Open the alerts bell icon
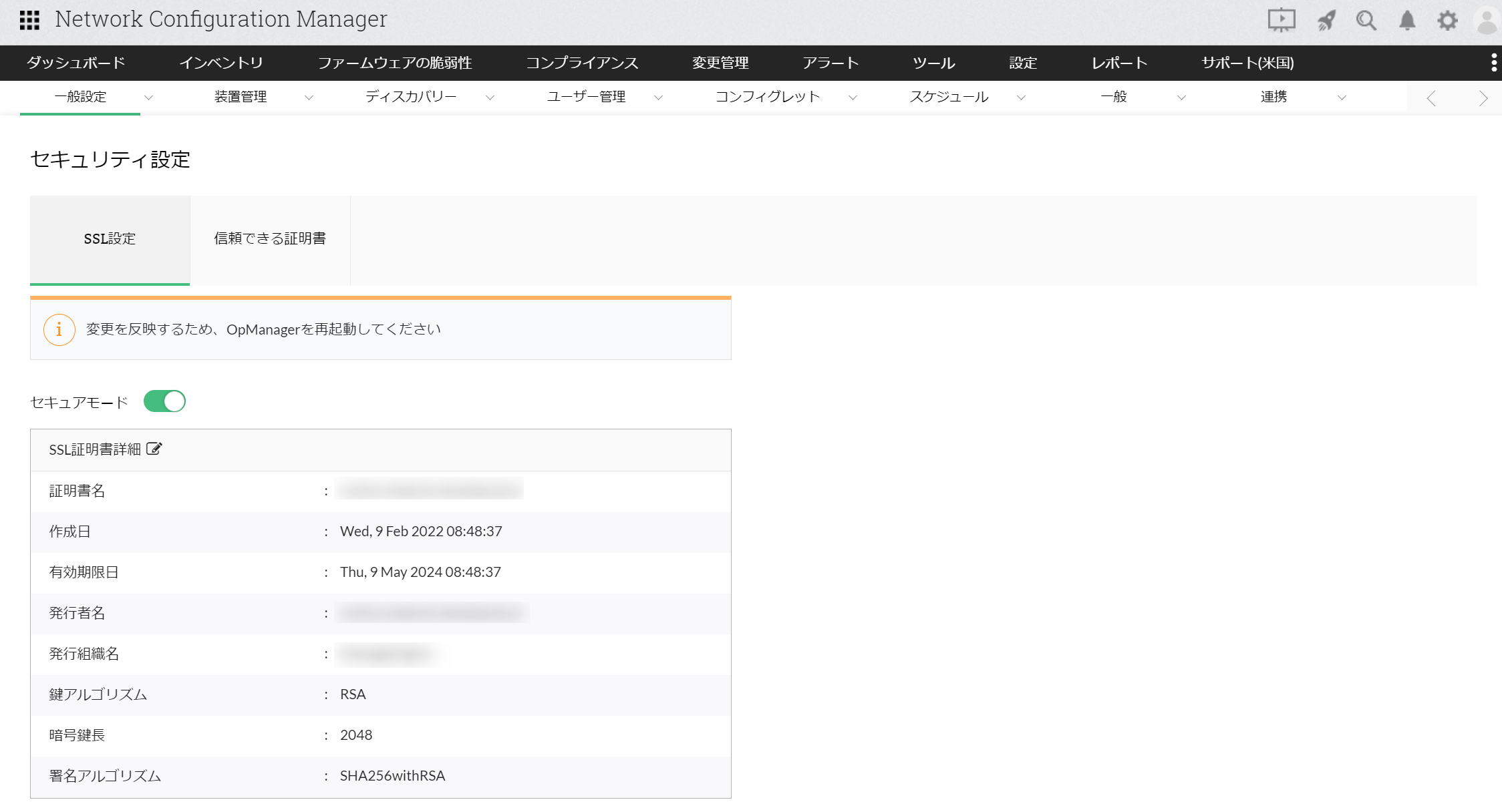 1407,20
